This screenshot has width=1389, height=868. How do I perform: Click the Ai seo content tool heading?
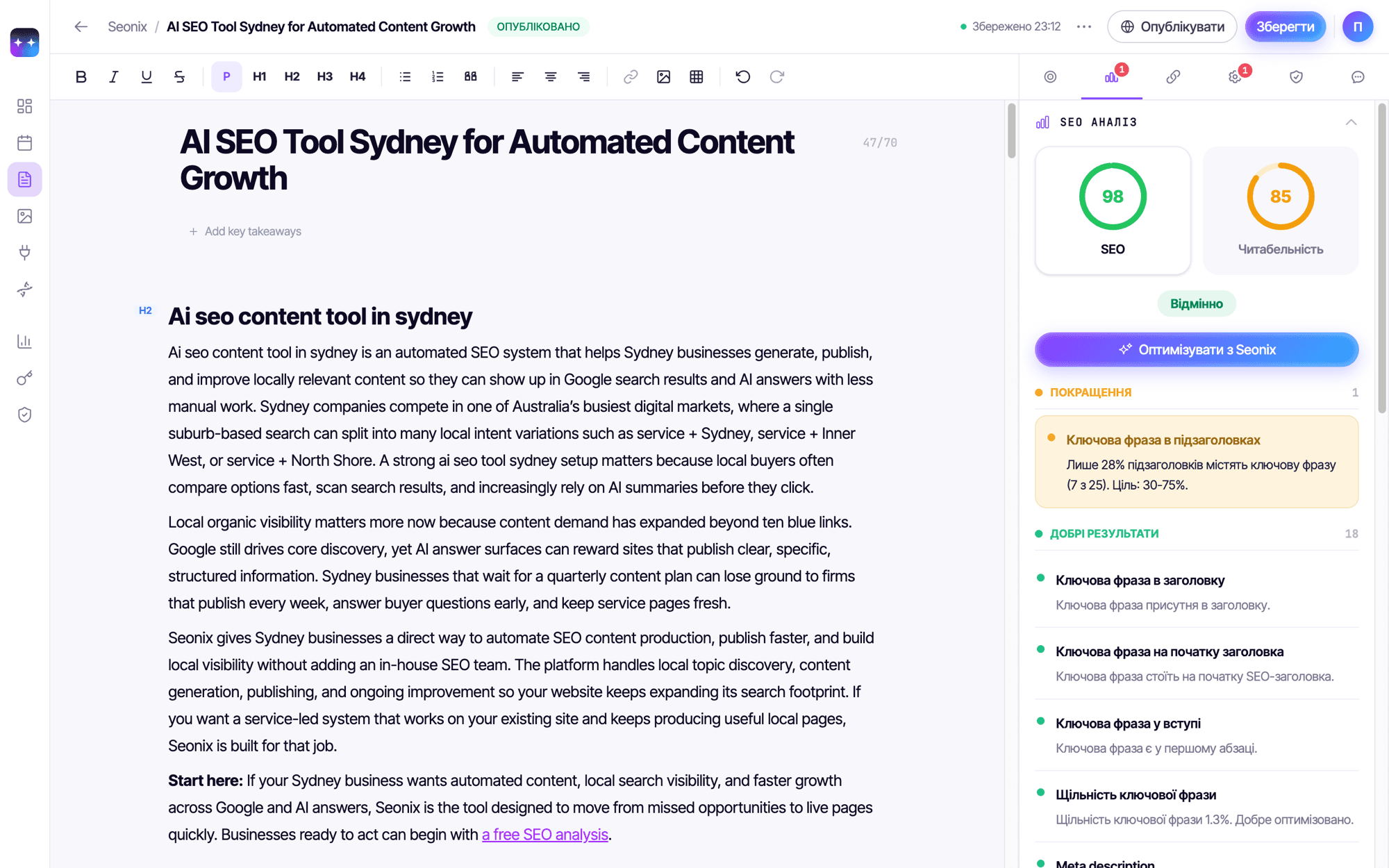(x=320, y=316)
